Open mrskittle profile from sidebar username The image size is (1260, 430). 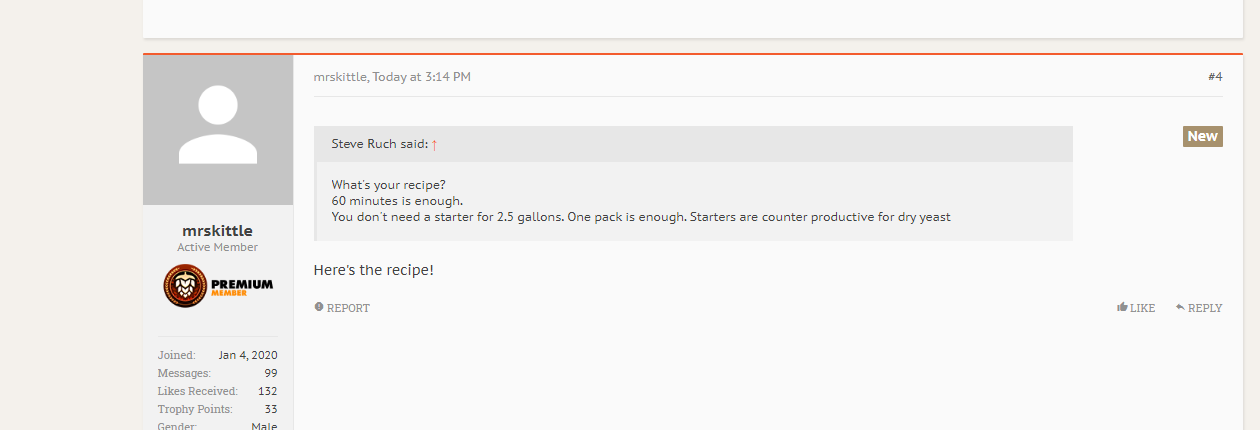tap(218, 231)
